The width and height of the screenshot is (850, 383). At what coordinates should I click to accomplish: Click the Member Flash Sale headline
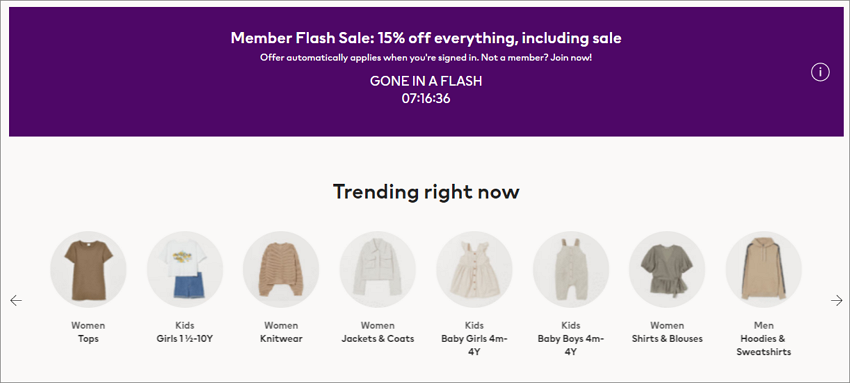426,38
